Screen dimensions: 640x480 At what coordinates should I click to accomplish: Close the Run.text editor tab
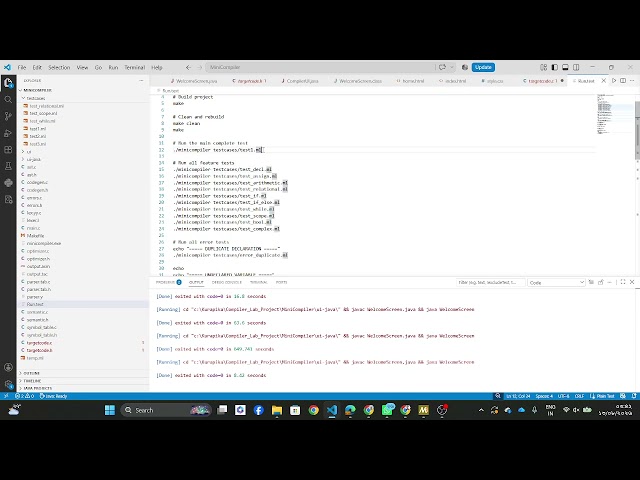[603, 81]
